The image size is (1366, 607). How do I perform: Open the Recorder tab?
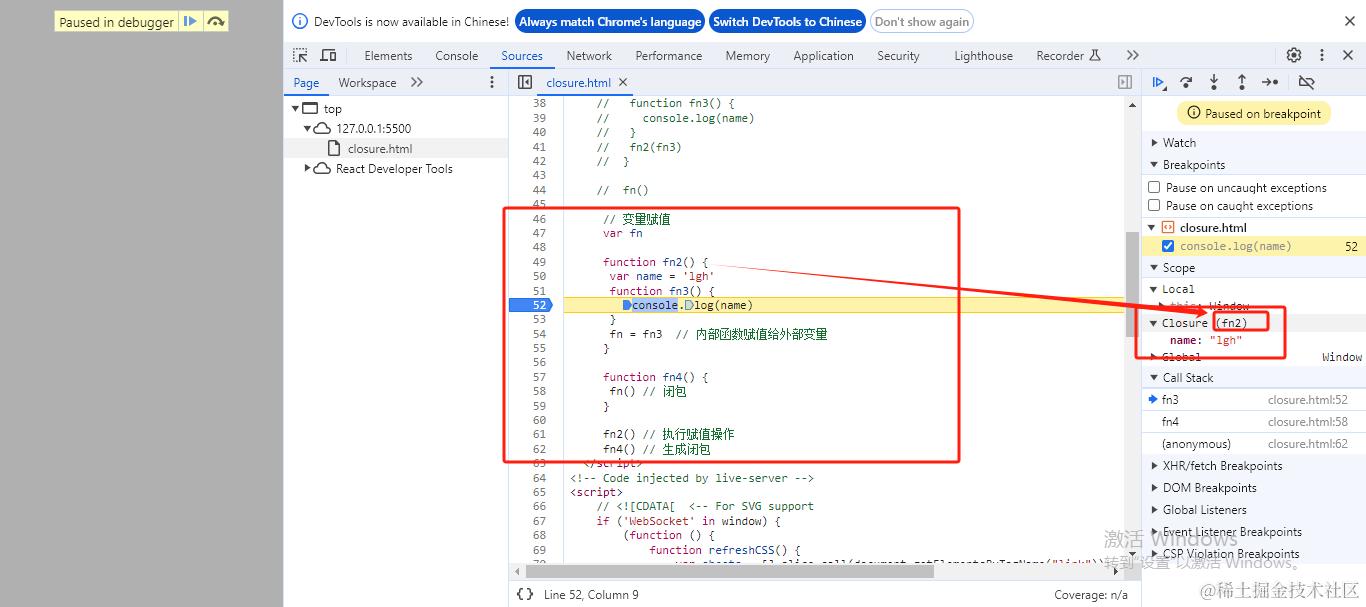pos(1068,56)
